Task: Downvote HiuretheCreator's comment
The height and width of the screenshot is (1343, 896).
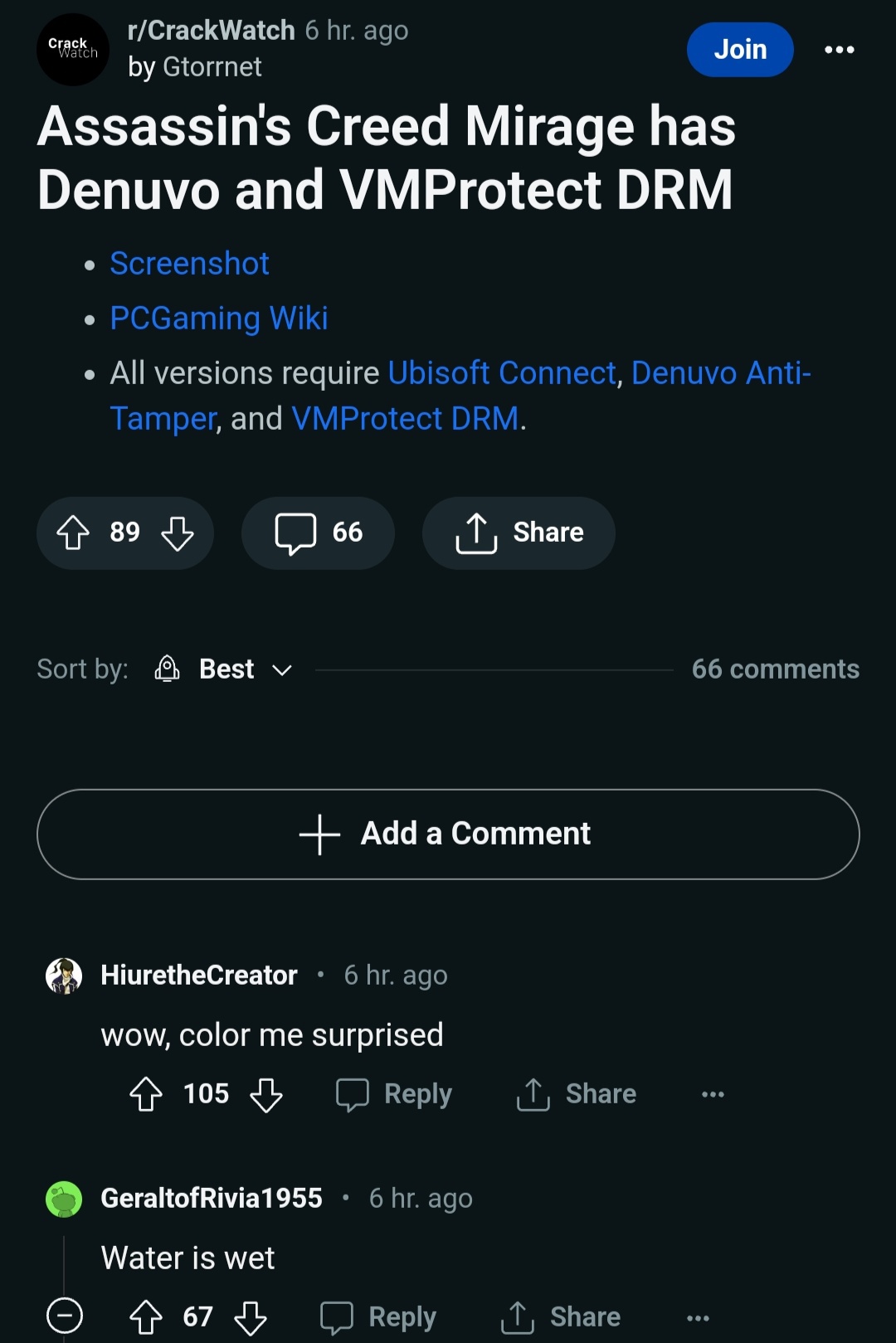Action: pos(266,1094)
